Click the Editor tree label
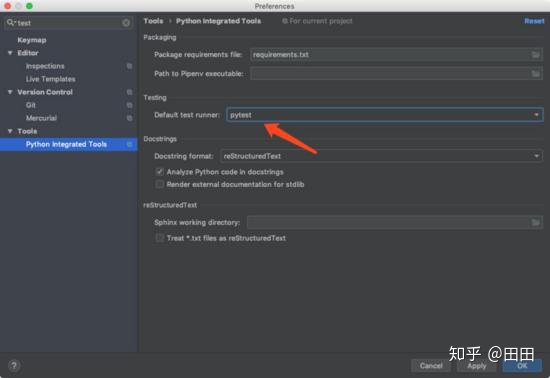This screenshot has width=550, height=378. [x=28, y=53]
